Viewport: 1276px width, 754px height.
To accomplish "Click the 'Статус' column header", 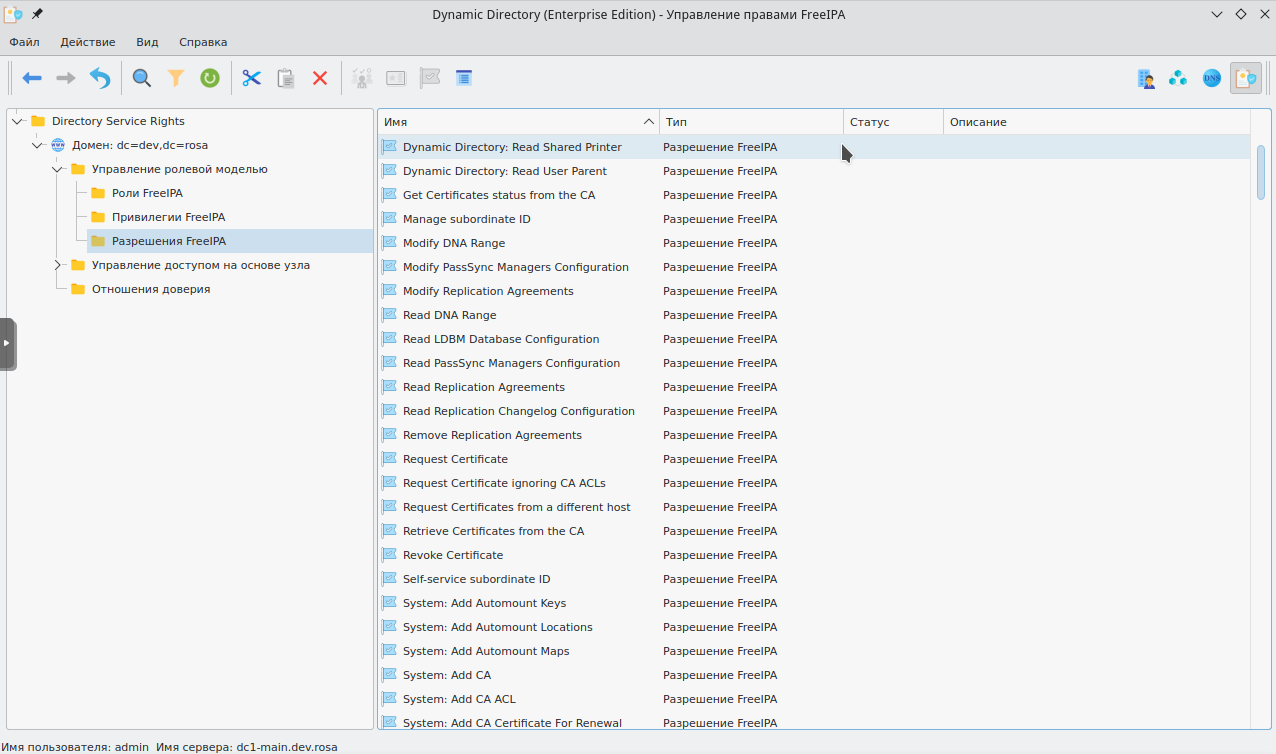I will (x=892, y=122).
